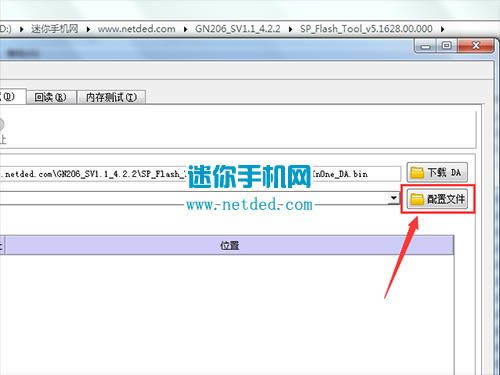Viewport: 500px width, 375px height.
Task: Expand arrow after SP_Flash_Tool_v5.1628.00.000 folder
Action: (x=442, y=29)
